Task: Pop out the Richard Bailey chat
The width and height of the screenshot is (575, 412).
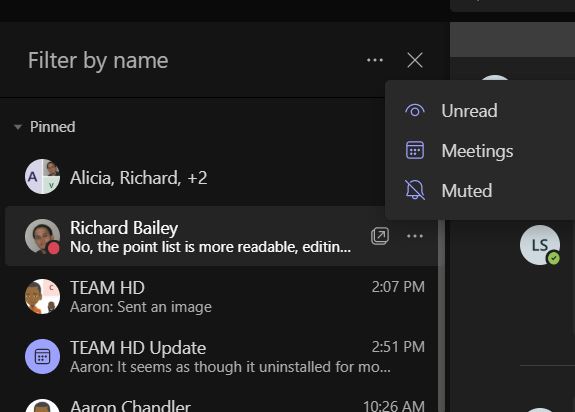Action: [x=380, y=236]
